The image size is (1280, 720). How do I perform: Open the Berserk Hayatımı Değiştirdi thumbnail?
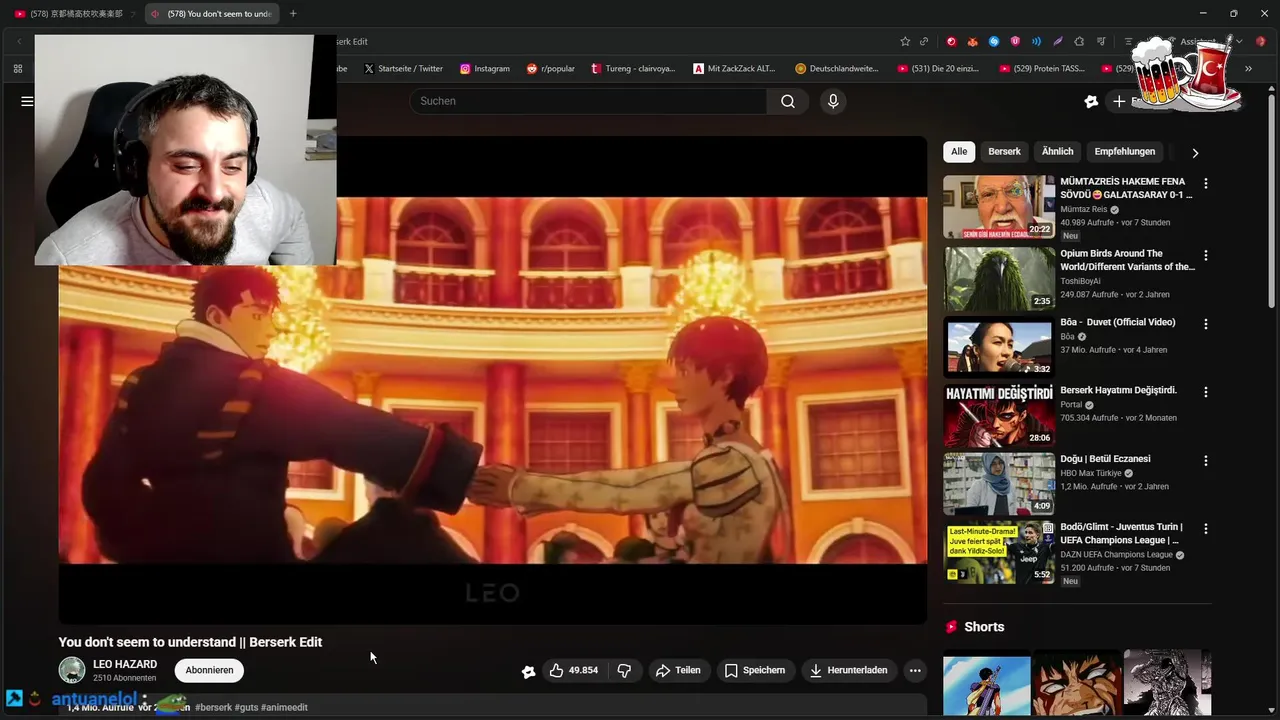click(999, 415)
